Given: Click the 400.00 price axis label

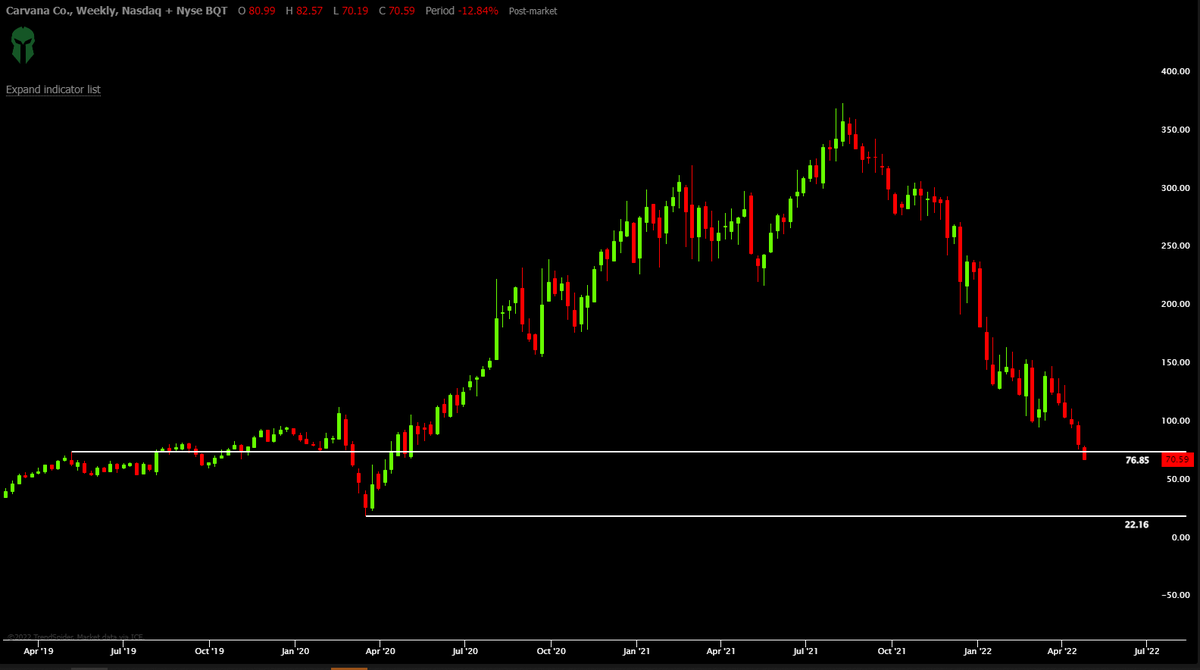Looking at the screenshot, I should tap(1174, 72).
